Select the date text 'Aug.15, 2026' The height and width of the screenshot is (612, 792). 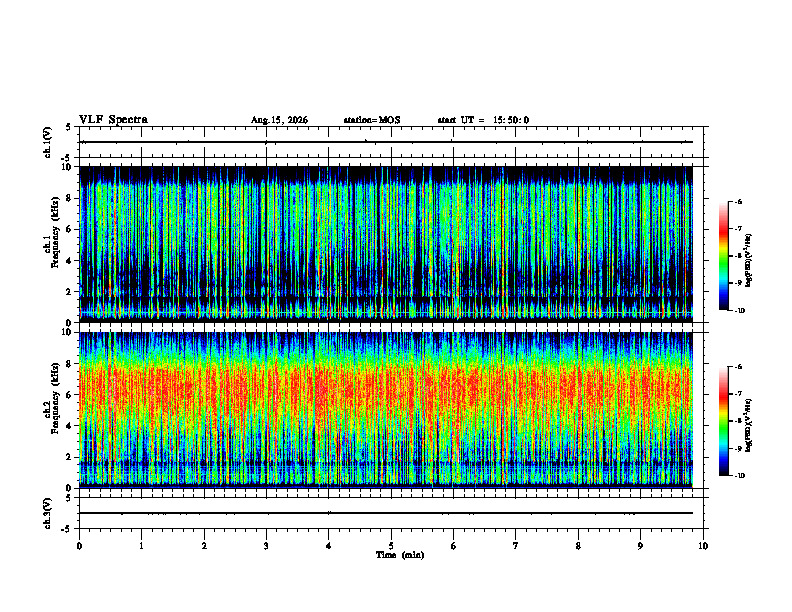click(279, 120)
